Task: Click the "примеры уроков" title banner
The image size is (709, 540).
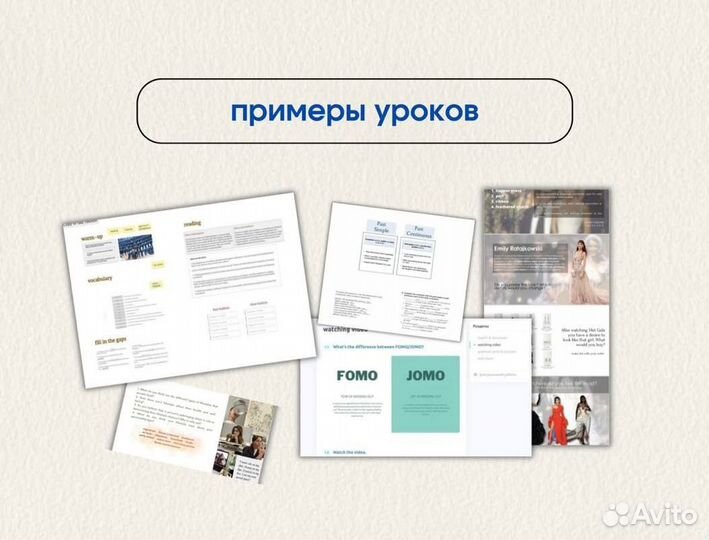Action: click(x=355, y=111)
